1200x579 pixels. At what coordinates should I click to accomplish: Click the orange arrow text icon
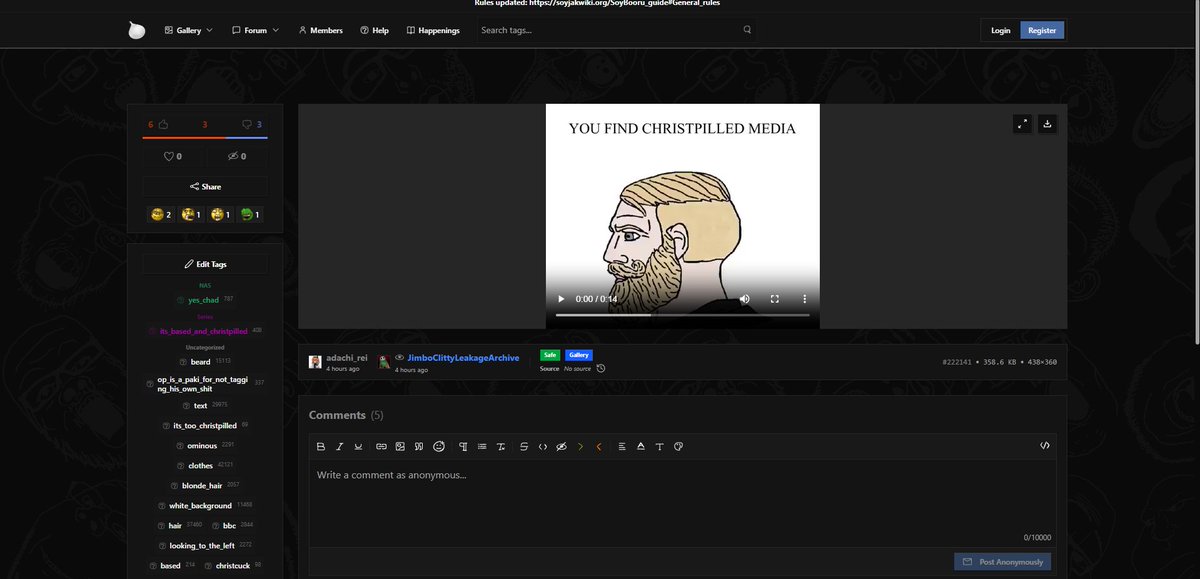click(599, 446)
